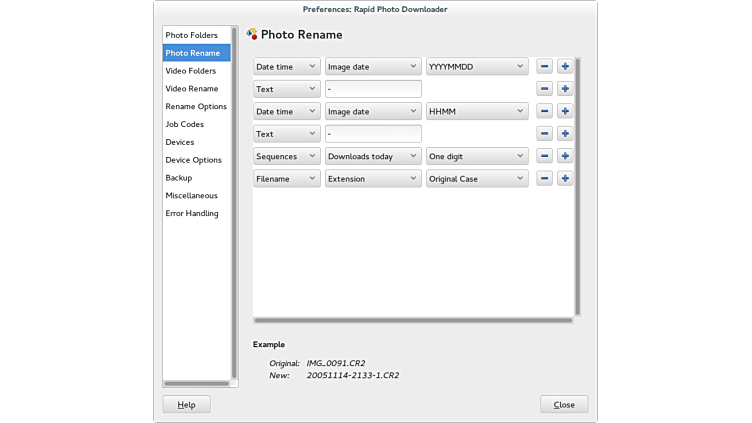
Task: Expand the Original Case dropdown
Action: (x=477, y=179)
